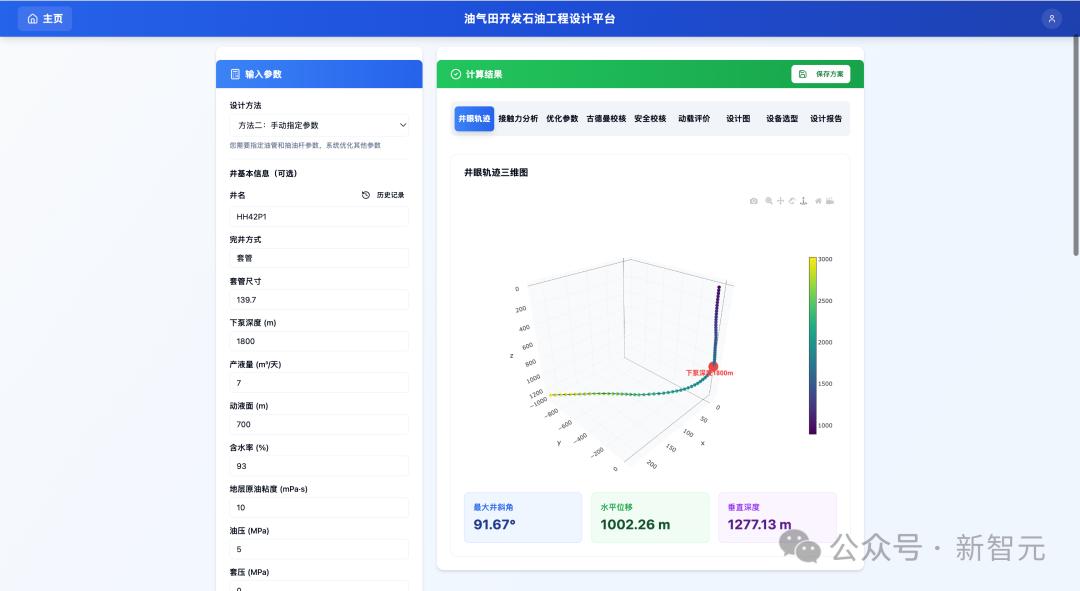Select the zoom tool in the plot toolbar
Image resolution: width=1080 pixels, height=591 pixels.
pos(769,201)
